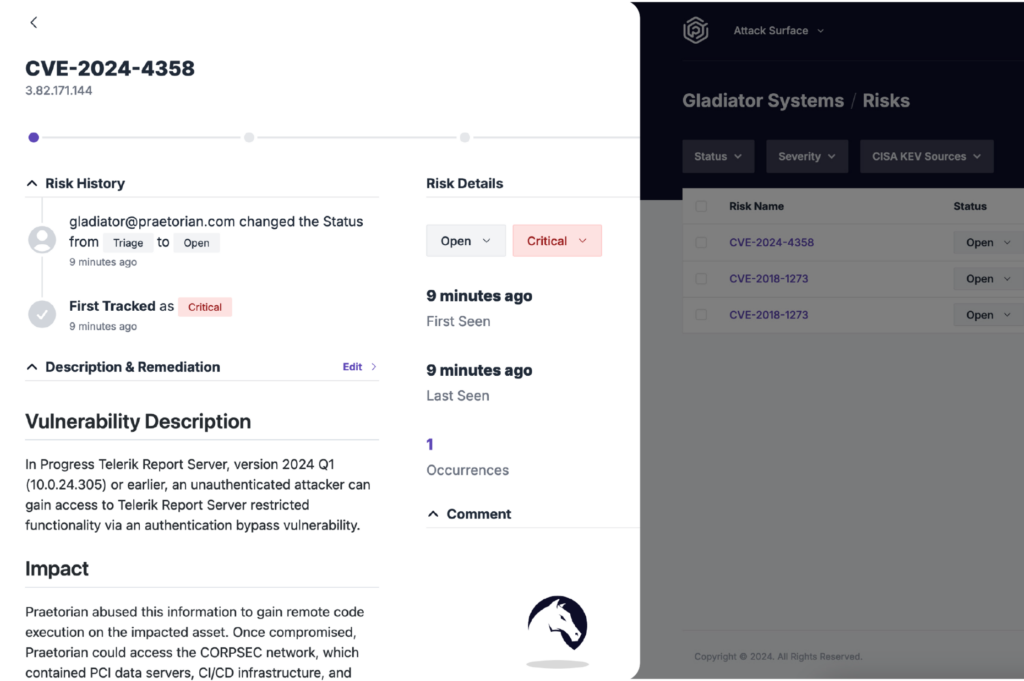The width and height of the screenshot is (1024, 681).
Task: Open the Attack Surface menu
Action: point(778,31)
